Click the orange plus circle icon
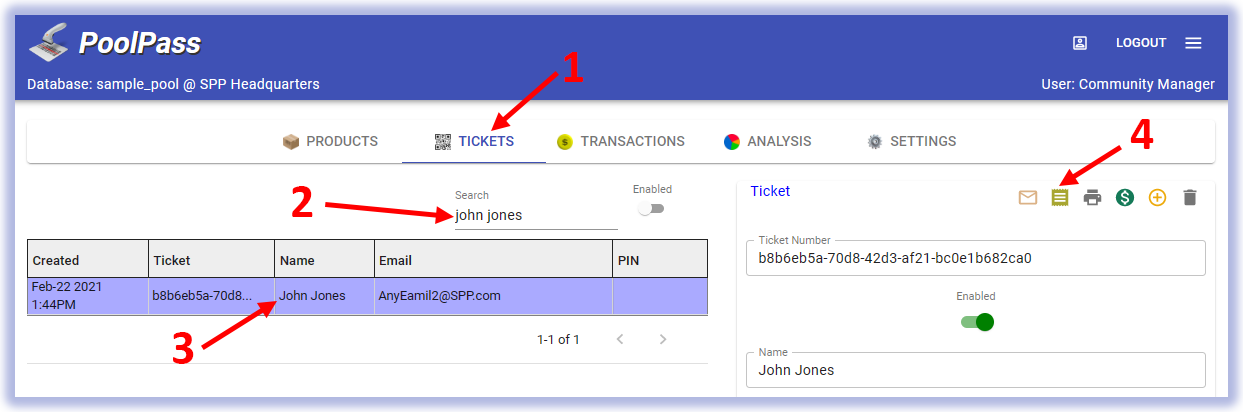 pos(1157,198)
